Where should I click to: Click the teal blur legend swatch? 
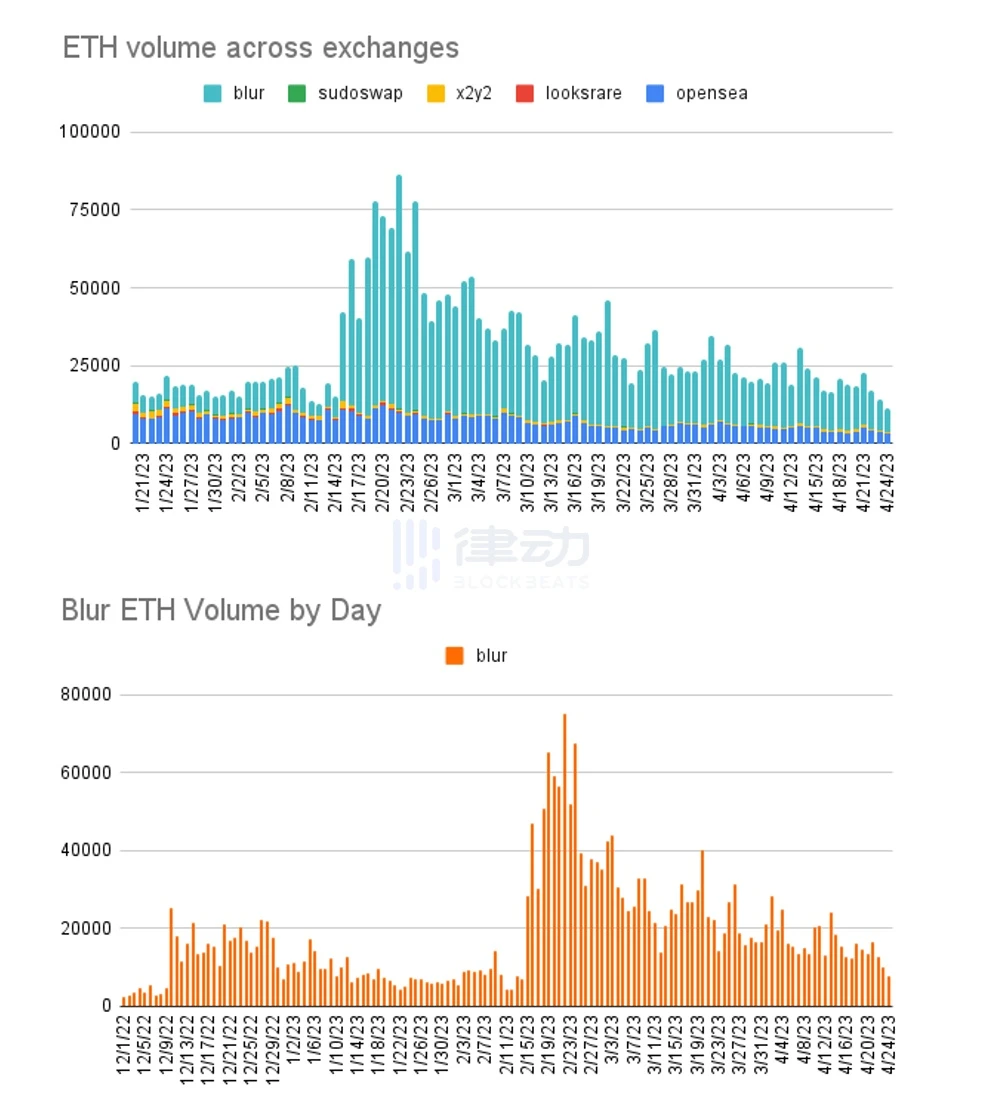pyautogui.click(x=212, y=93)
